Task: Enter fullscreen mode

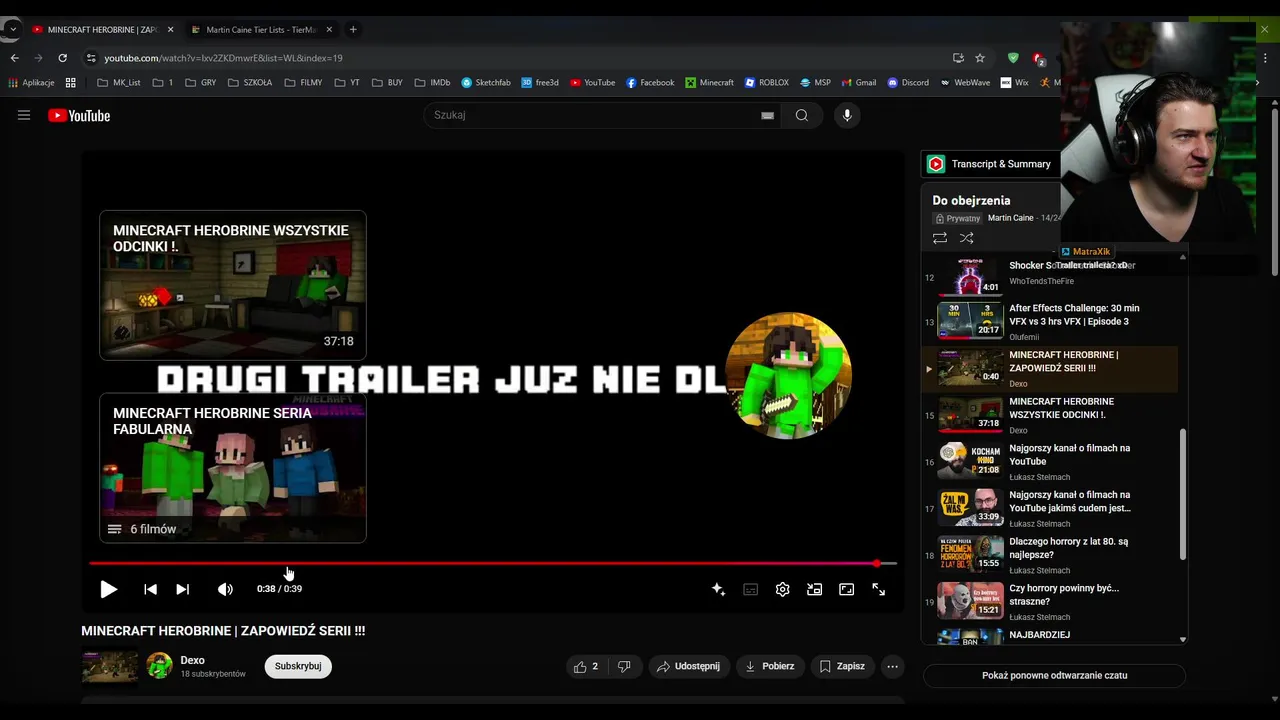Action: [878, 589]
